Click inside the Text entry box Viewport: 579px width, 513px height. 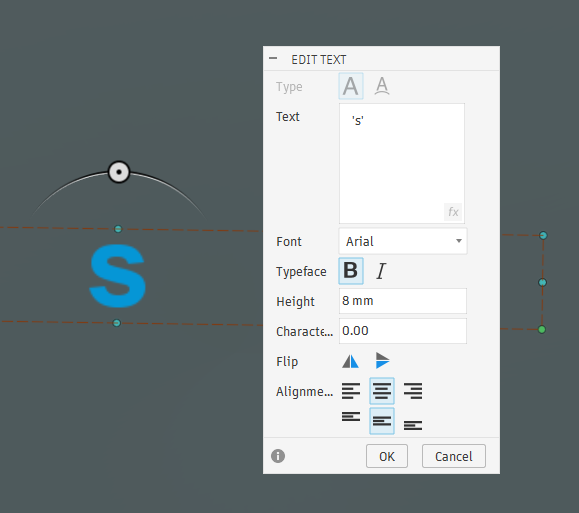click(x=402, y=163)
